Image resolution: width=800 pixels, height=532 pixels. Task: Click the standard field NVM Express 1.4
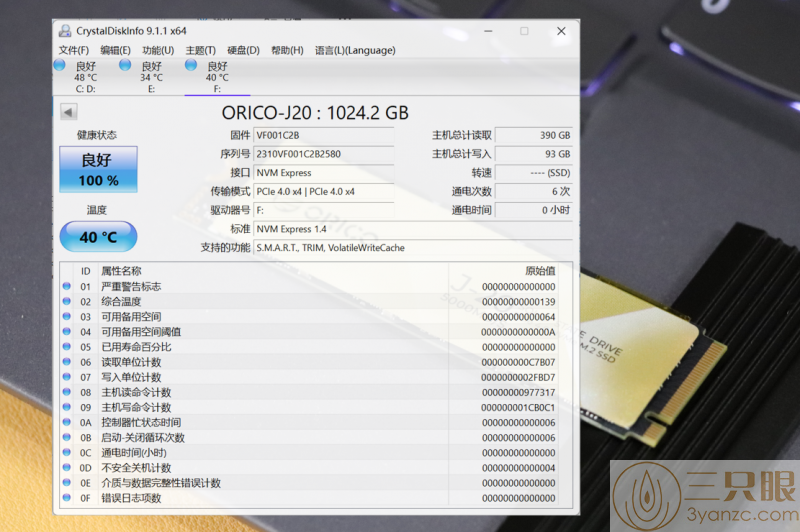[x=413, y=229]
